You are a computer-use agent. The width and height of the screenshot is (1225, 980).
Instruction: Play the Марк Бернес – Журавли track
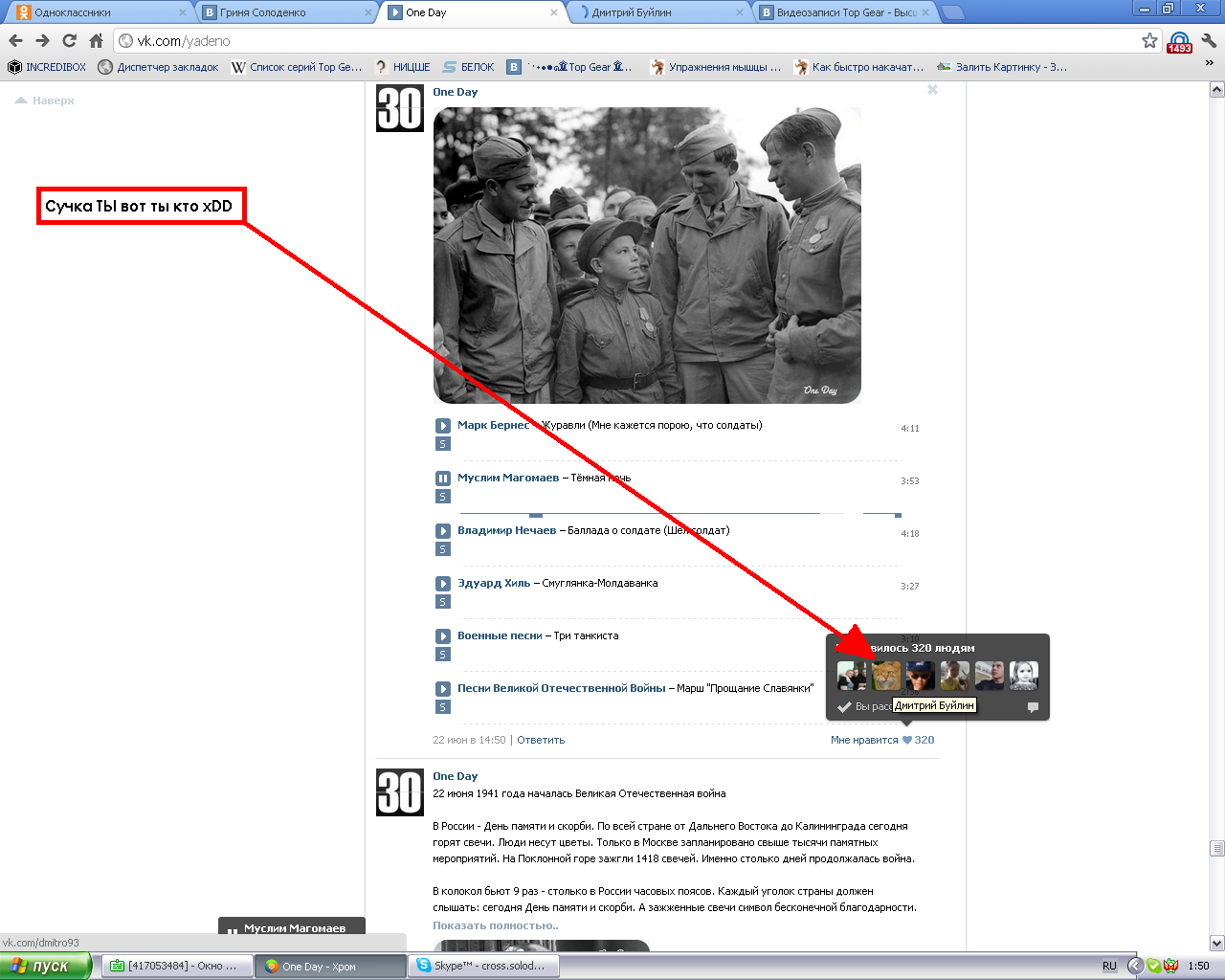tap(442, 426)
